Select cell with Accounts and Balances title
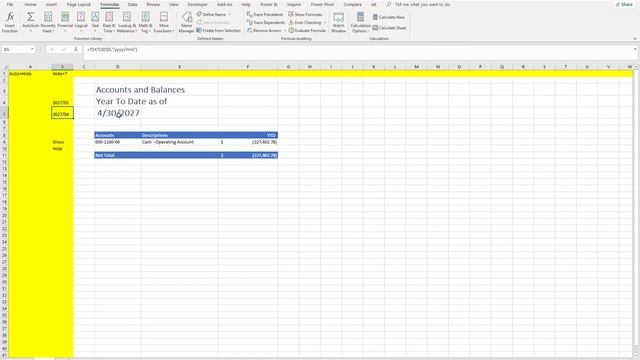 (x=140, y=90)
